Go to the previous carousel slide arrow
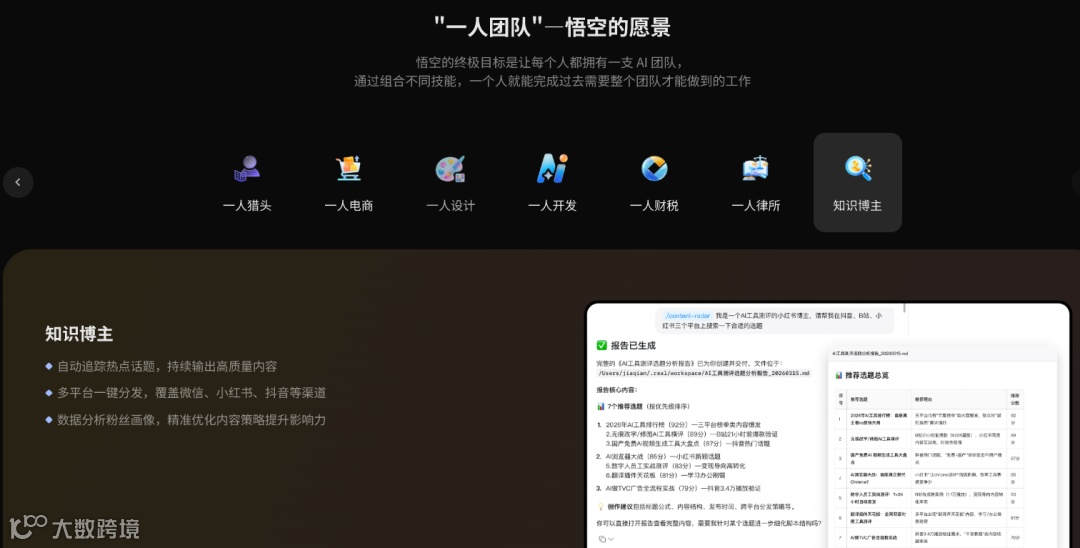Screen dimensions: 1080x548 pos(18,182)
